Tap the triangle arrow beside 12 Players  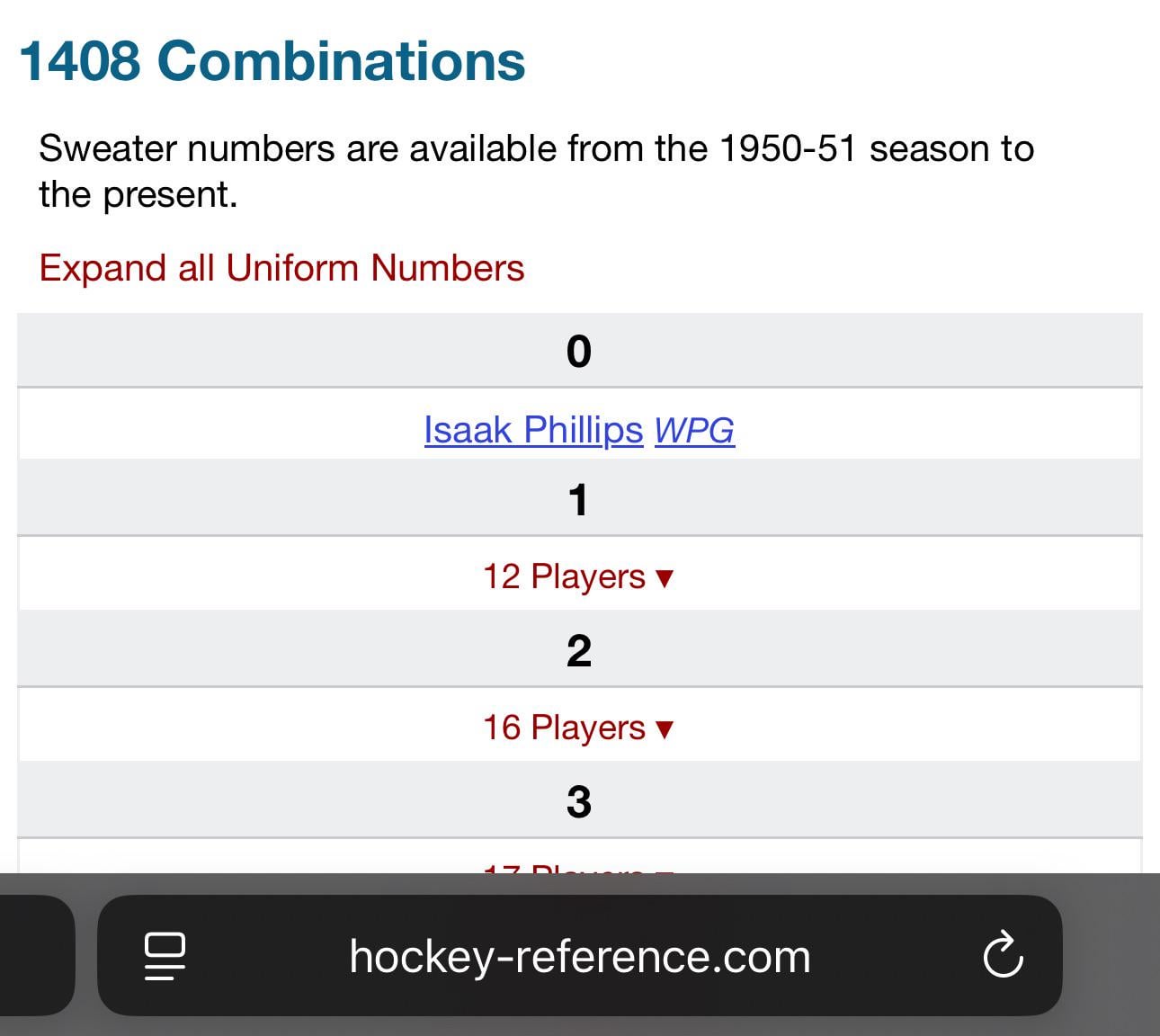[x=665, y=578]
